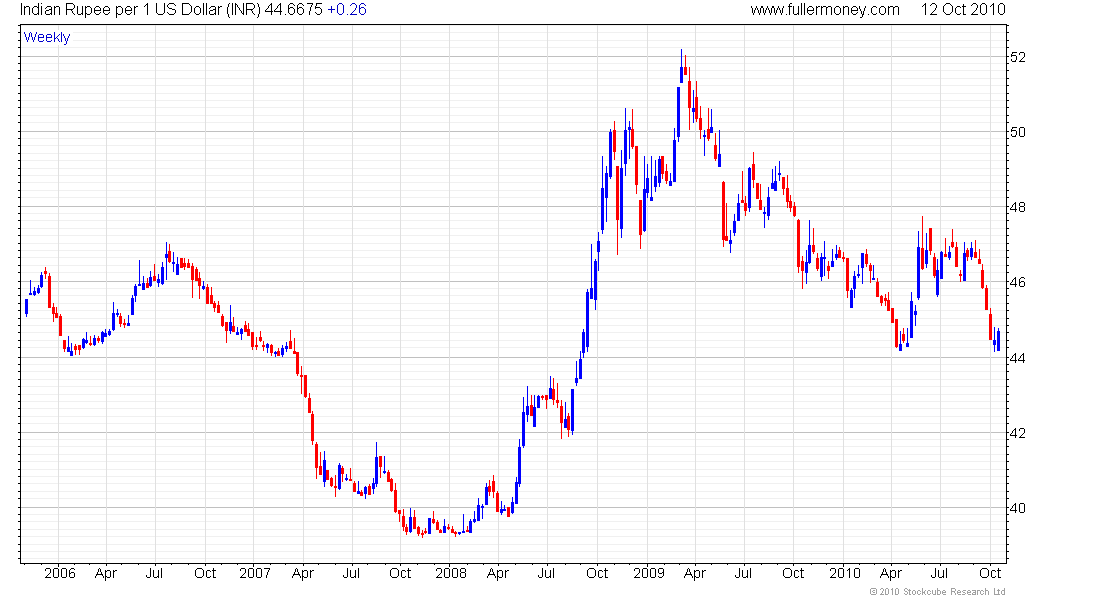Click the 52 price axis label

[1018, 57]
